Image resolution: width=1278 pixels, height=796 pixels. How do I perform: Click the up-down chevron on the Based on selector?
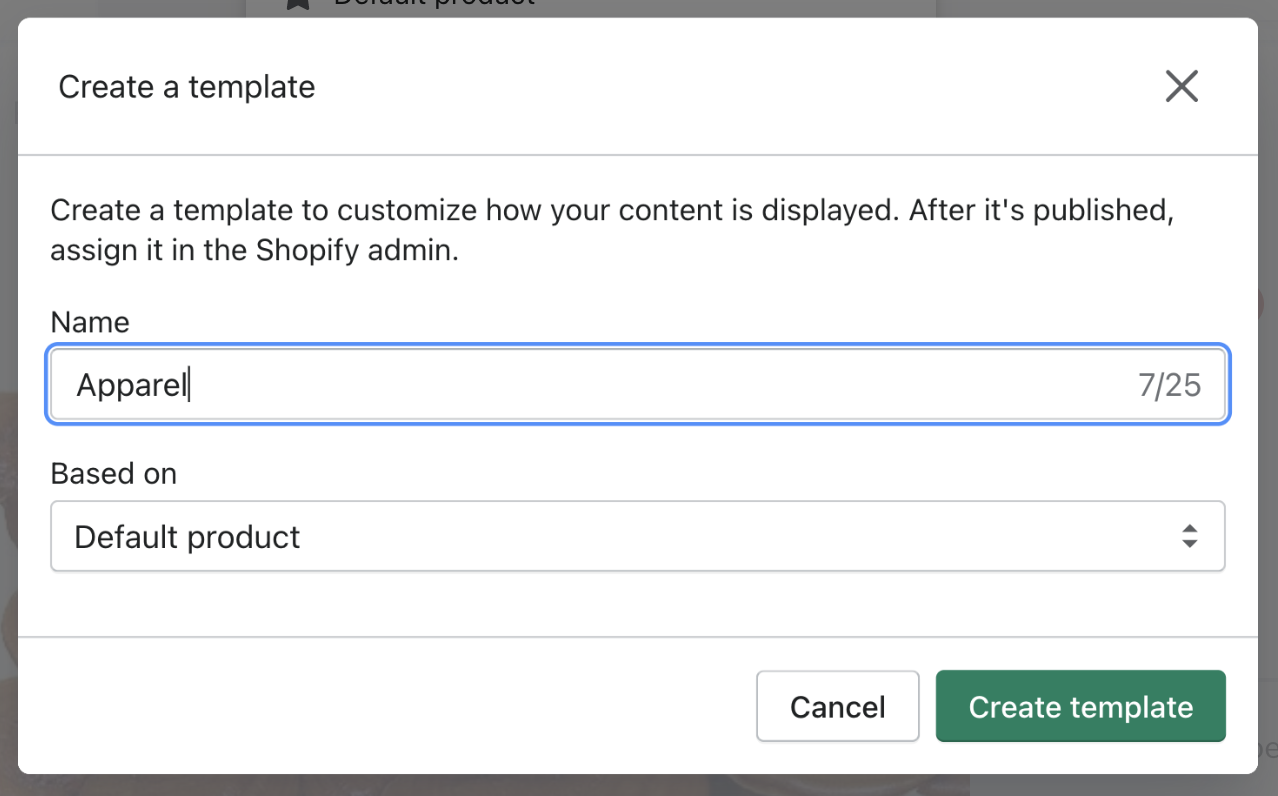1189,536
